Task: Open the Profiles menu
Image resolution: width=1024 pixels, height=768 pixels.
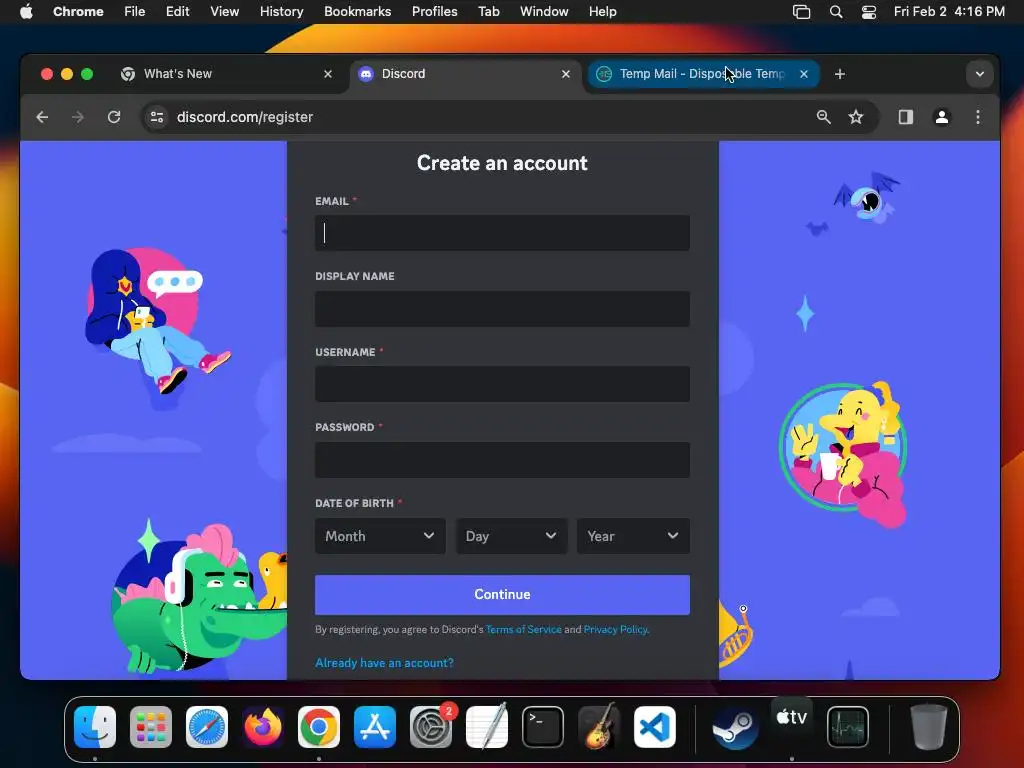Action: pyautogui.click(x=435, y=12)
